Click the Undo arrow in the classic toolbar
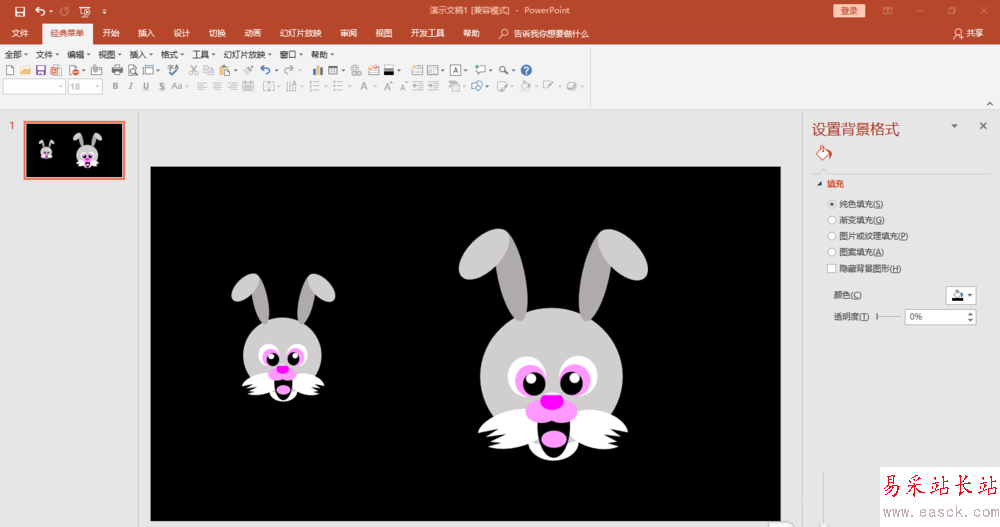1000x527 pixels. coord(265,71)
